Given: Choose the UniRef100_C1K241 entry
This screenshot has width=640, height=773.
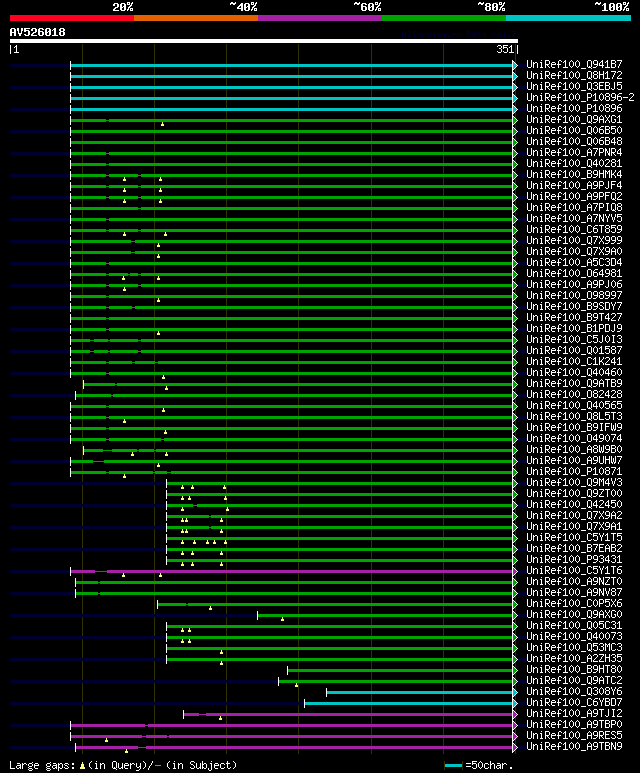Looking at the screenshot, I should pyautogui.click(x=574, y=361).
